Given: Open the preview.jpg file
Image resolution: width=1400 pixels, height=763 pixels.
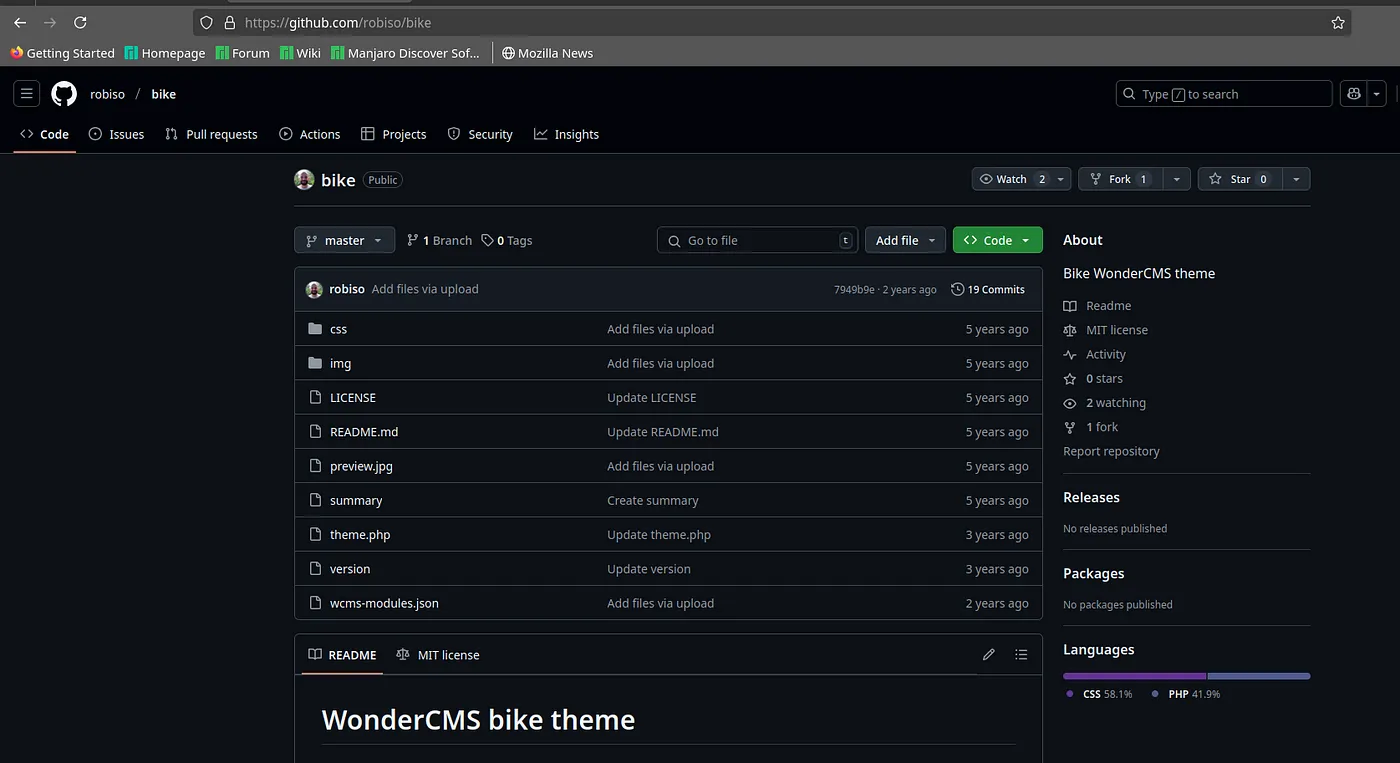Looking at the screenshot, I should click(361, 466).
